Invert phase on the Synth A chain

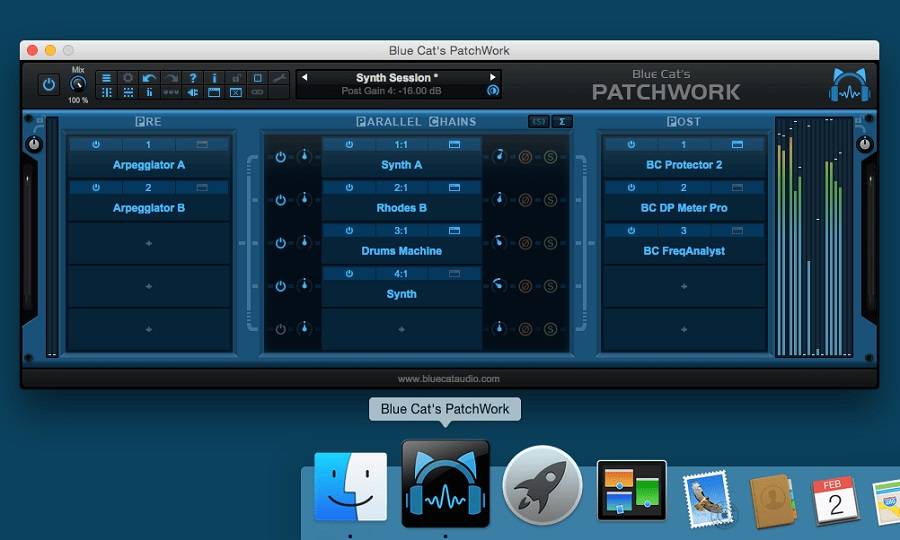tap(525, 157)
